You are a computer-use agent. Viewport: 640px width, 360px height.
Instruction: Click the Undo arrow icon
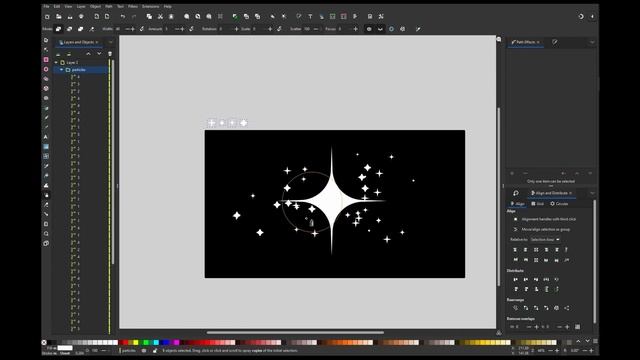point(122,17)
